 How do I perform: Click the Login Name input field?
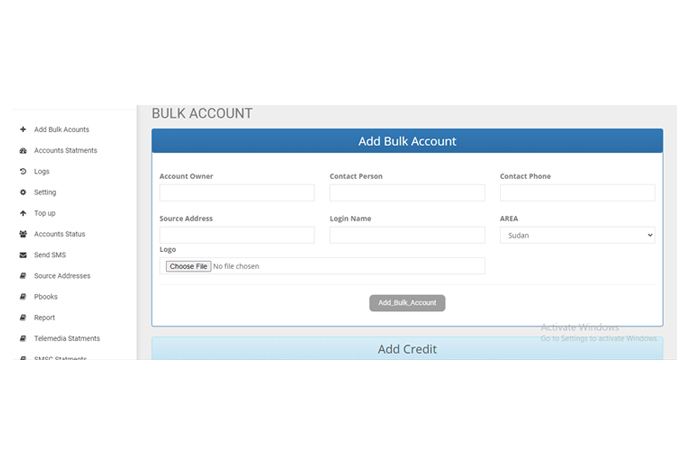(x=407, y=235)
